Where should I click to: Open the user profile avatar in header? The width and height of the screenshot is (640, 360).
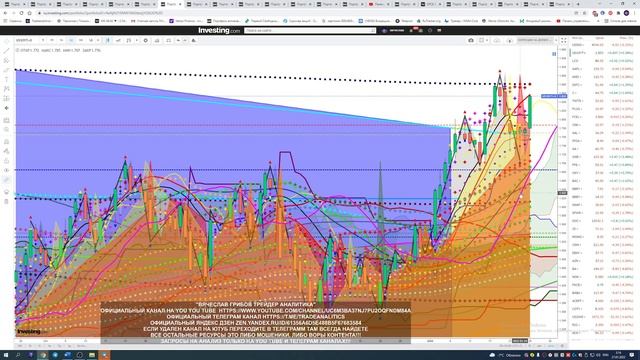click(384, 31)
